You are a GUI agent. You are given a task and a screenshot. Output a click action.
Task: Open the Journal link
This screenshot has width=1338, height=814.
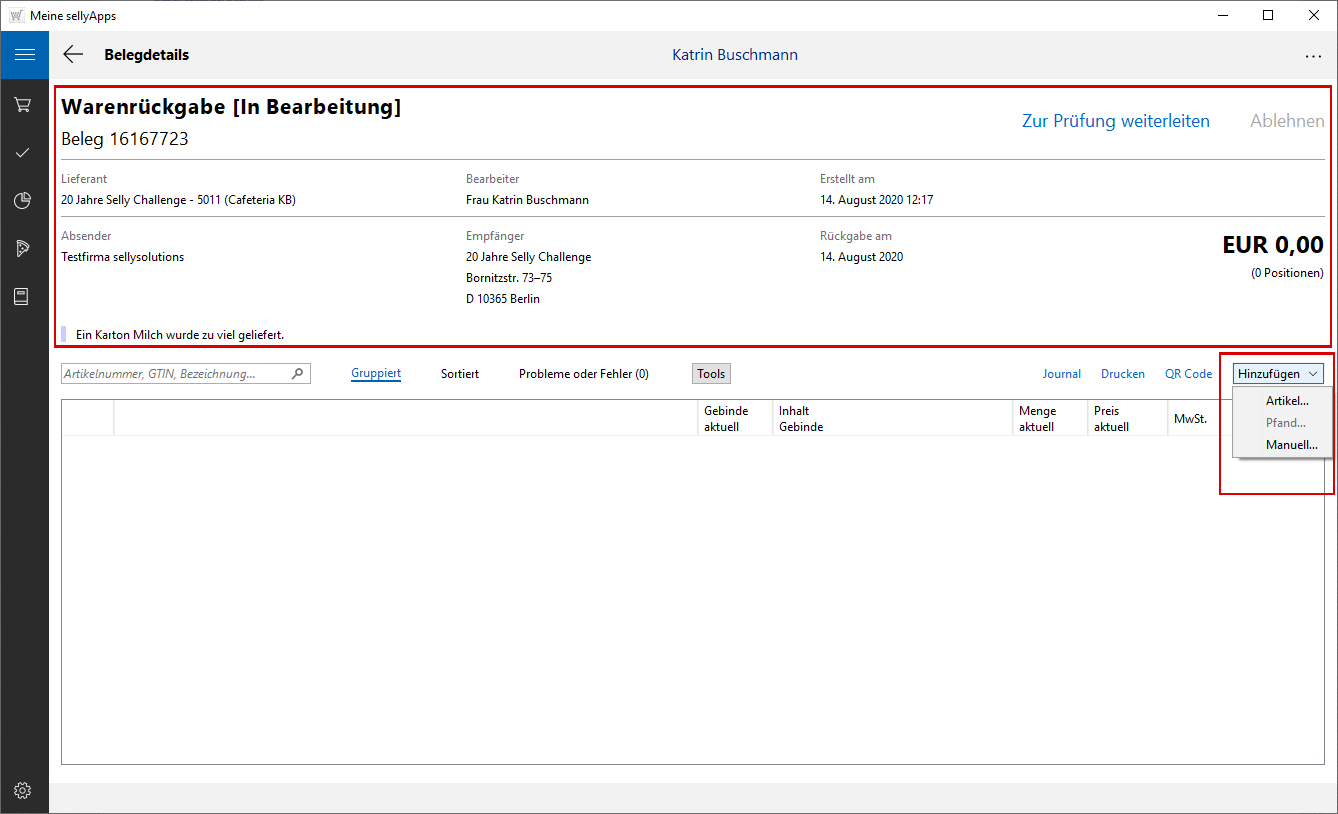tap(1061, 374)
